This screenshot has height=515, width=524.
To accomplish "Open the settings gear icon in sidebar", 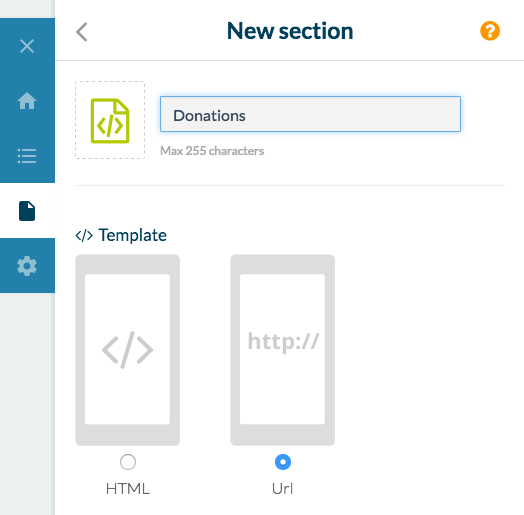I will [27, 266].
